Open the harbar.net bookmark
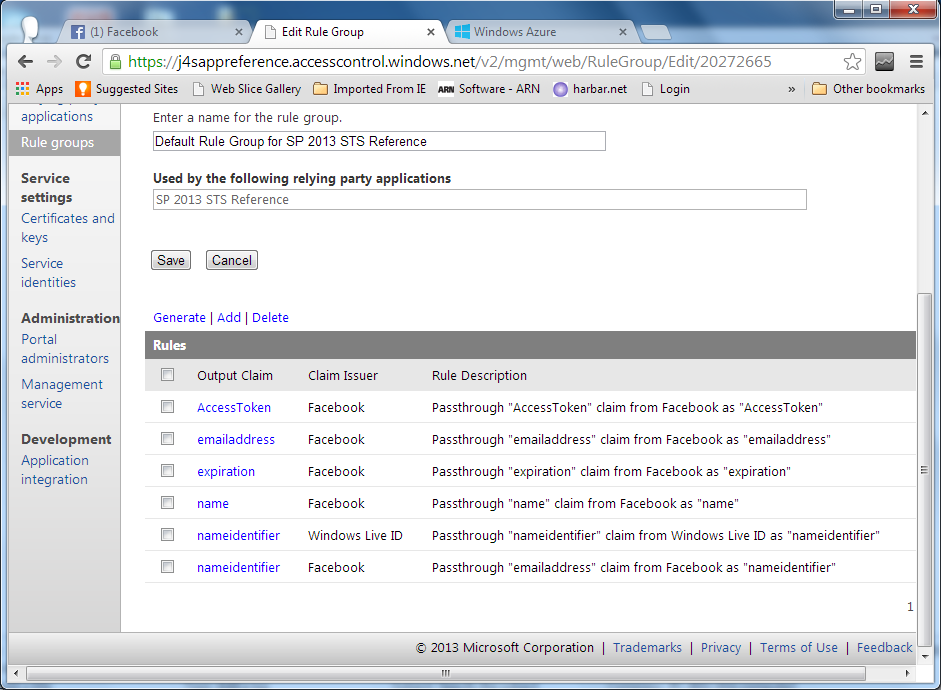 pos(590,89)
